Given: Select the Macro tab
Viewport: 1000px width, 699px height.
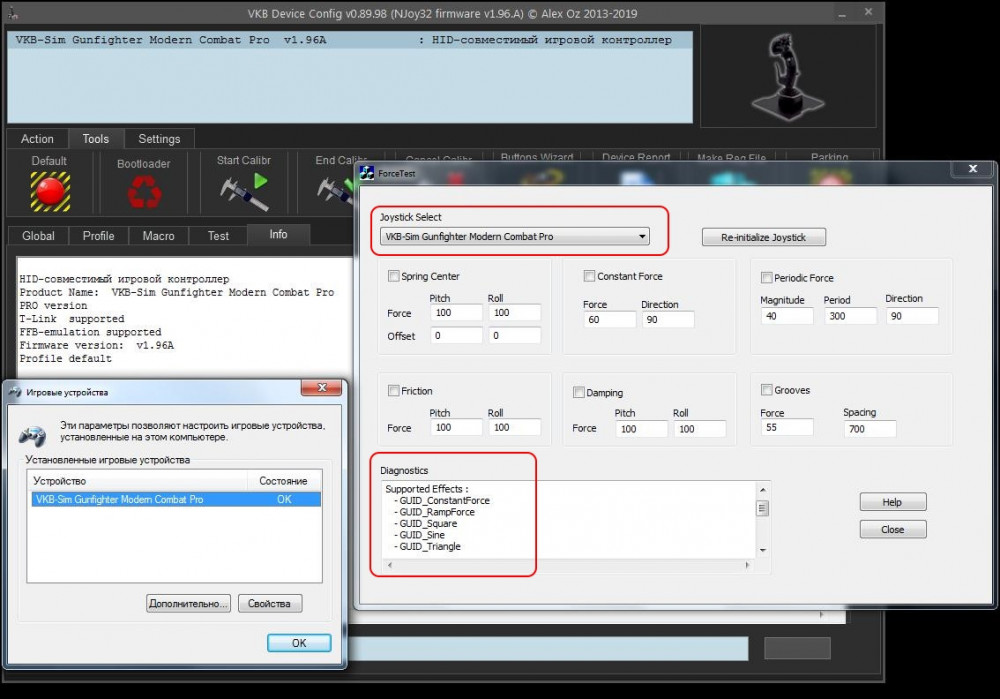Looking at the screenshot, I should coord(158,236).
